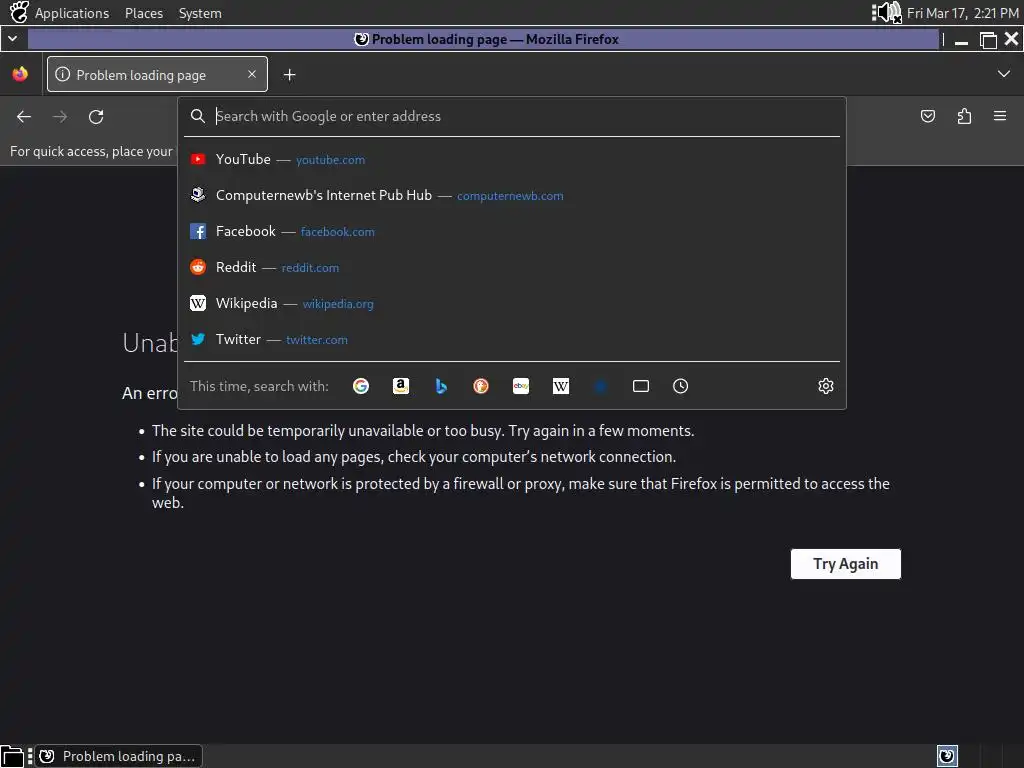The image size is (1024, 768).
Task: Search open tabs using rectangle icon
Action: [641, 386]
